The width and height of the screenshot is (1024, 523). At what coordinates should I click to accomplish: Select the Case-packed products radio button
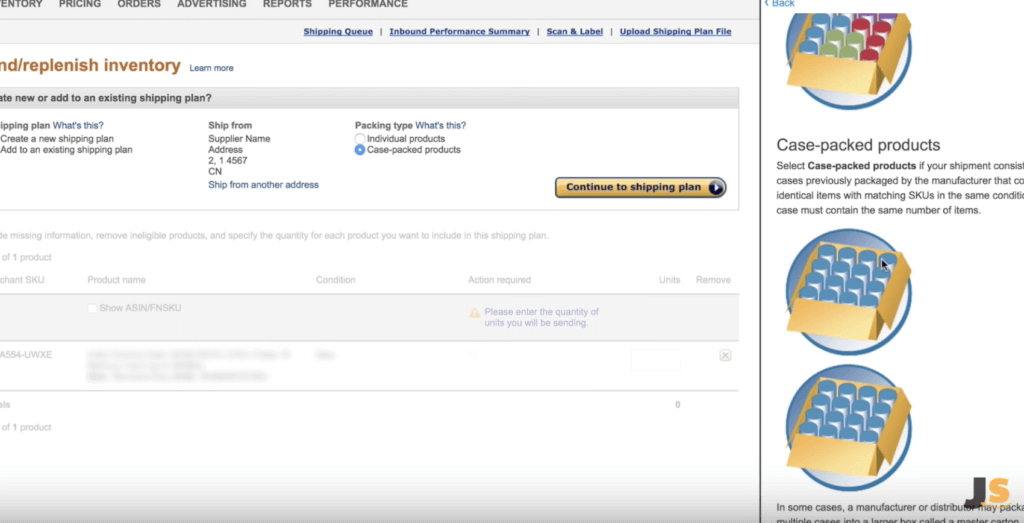click(360, 150)
